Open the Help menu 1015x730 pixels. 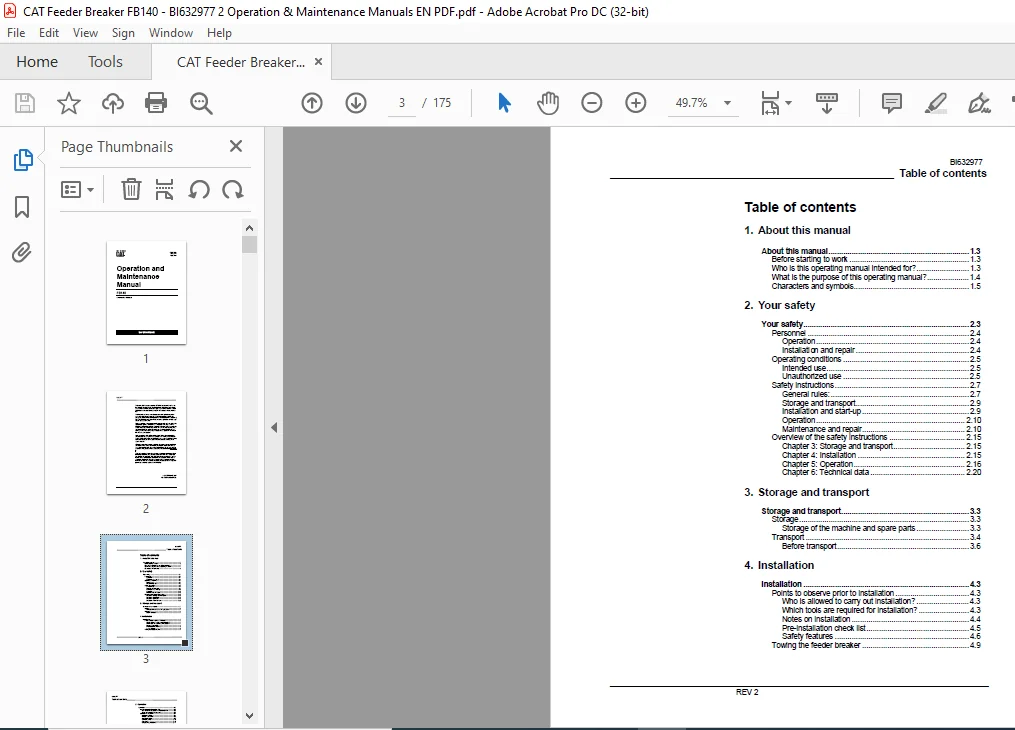coord(219,33)
